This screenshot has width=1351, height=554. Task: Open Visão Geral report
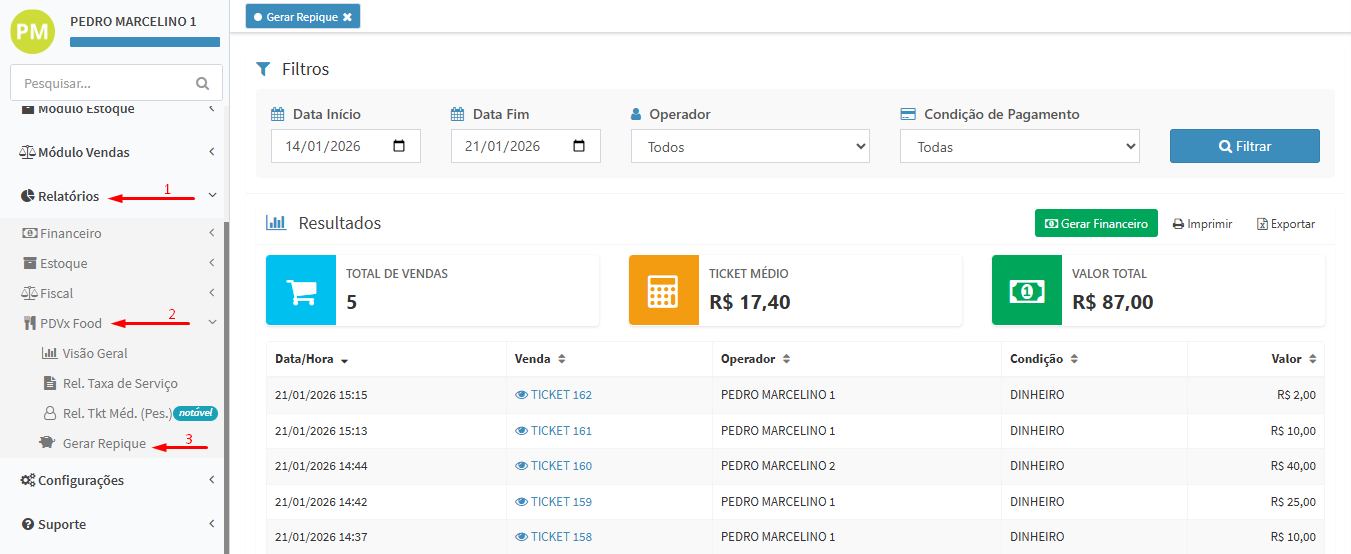[x=94, y=353]
